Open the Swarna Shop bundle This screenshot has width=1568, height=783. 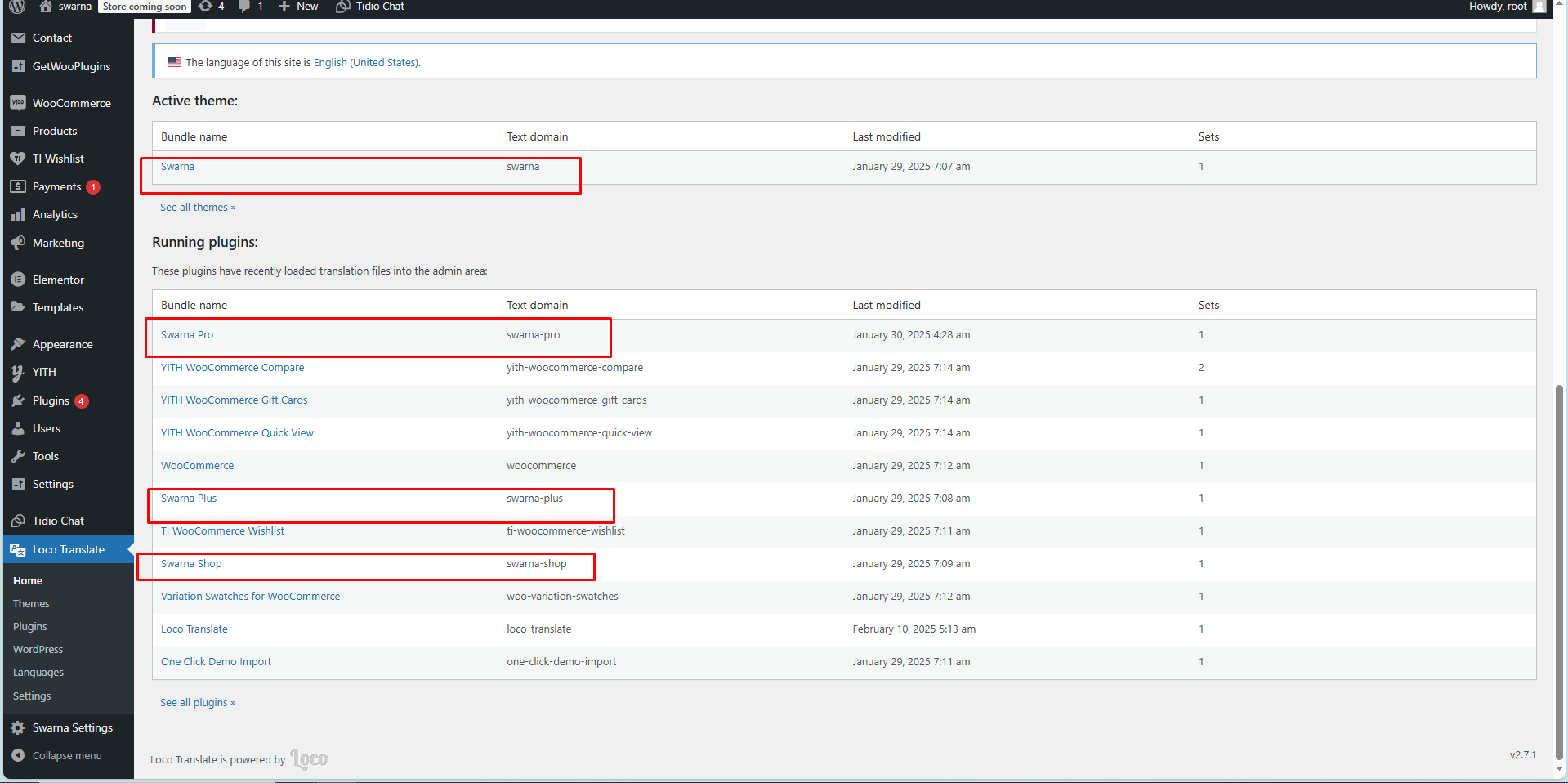[x=191, y=563]
